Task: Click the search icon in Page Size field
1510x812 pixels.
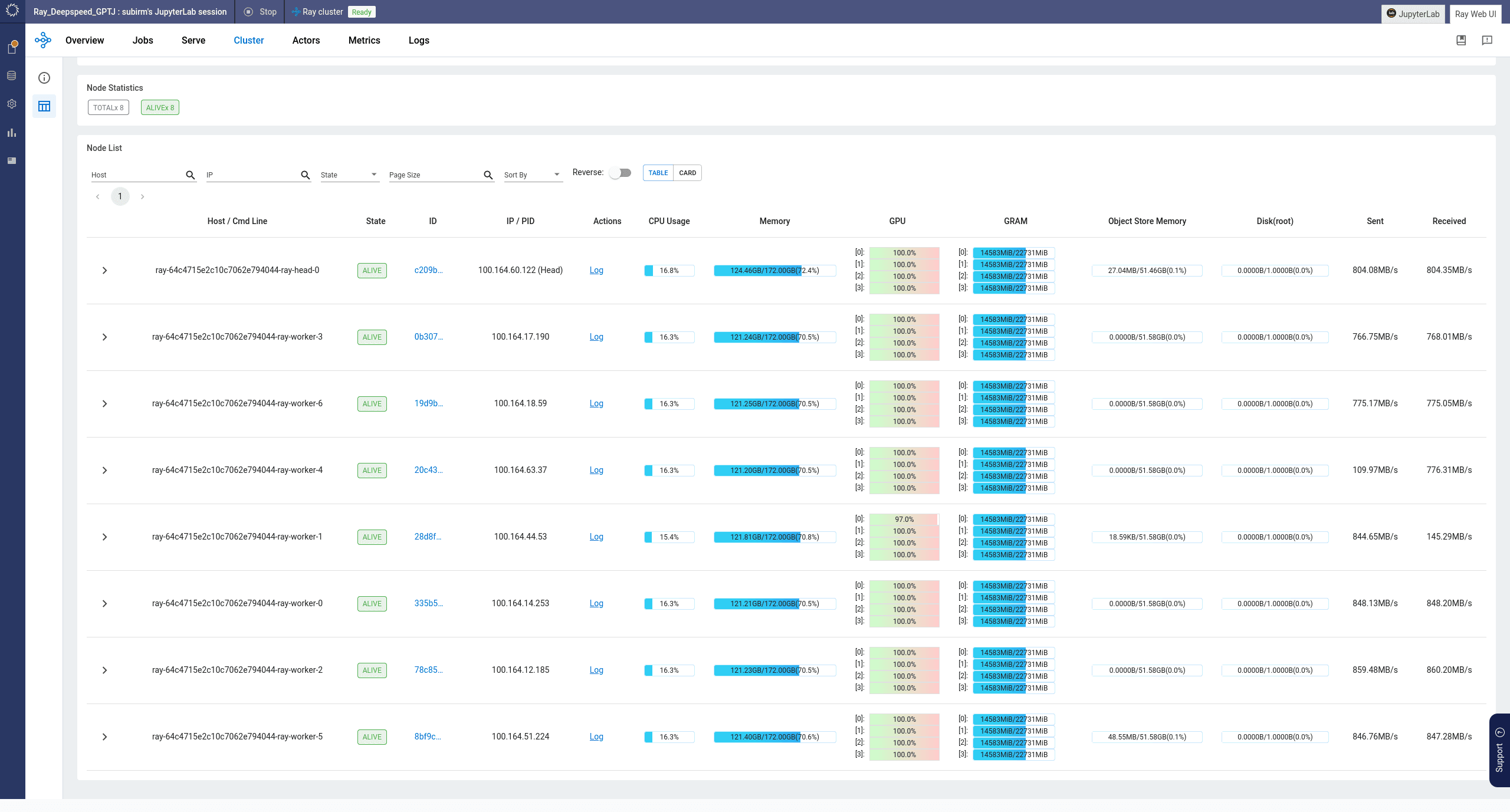Action: [488, 175]
